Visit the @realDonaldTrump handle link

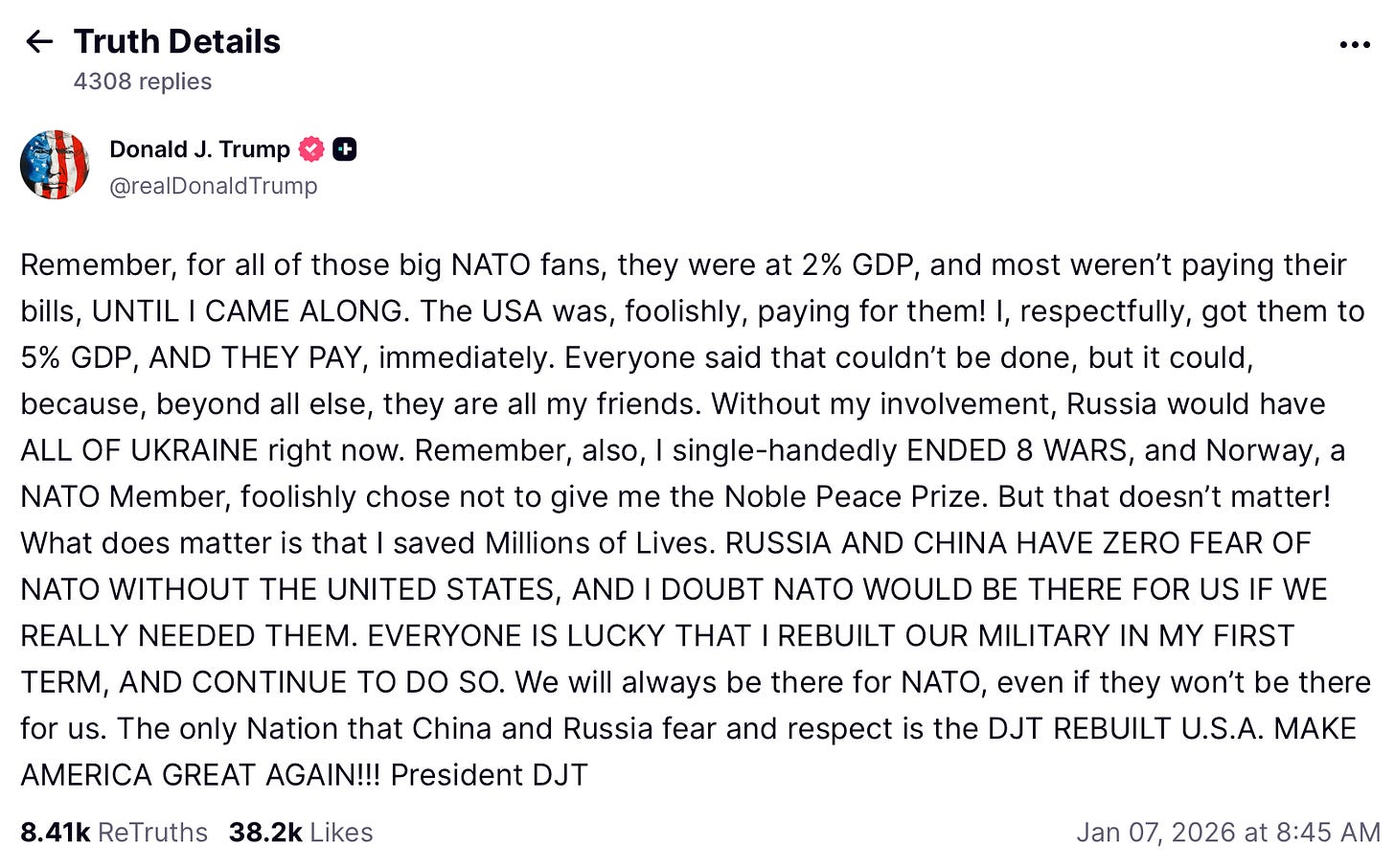pos(214,186)
